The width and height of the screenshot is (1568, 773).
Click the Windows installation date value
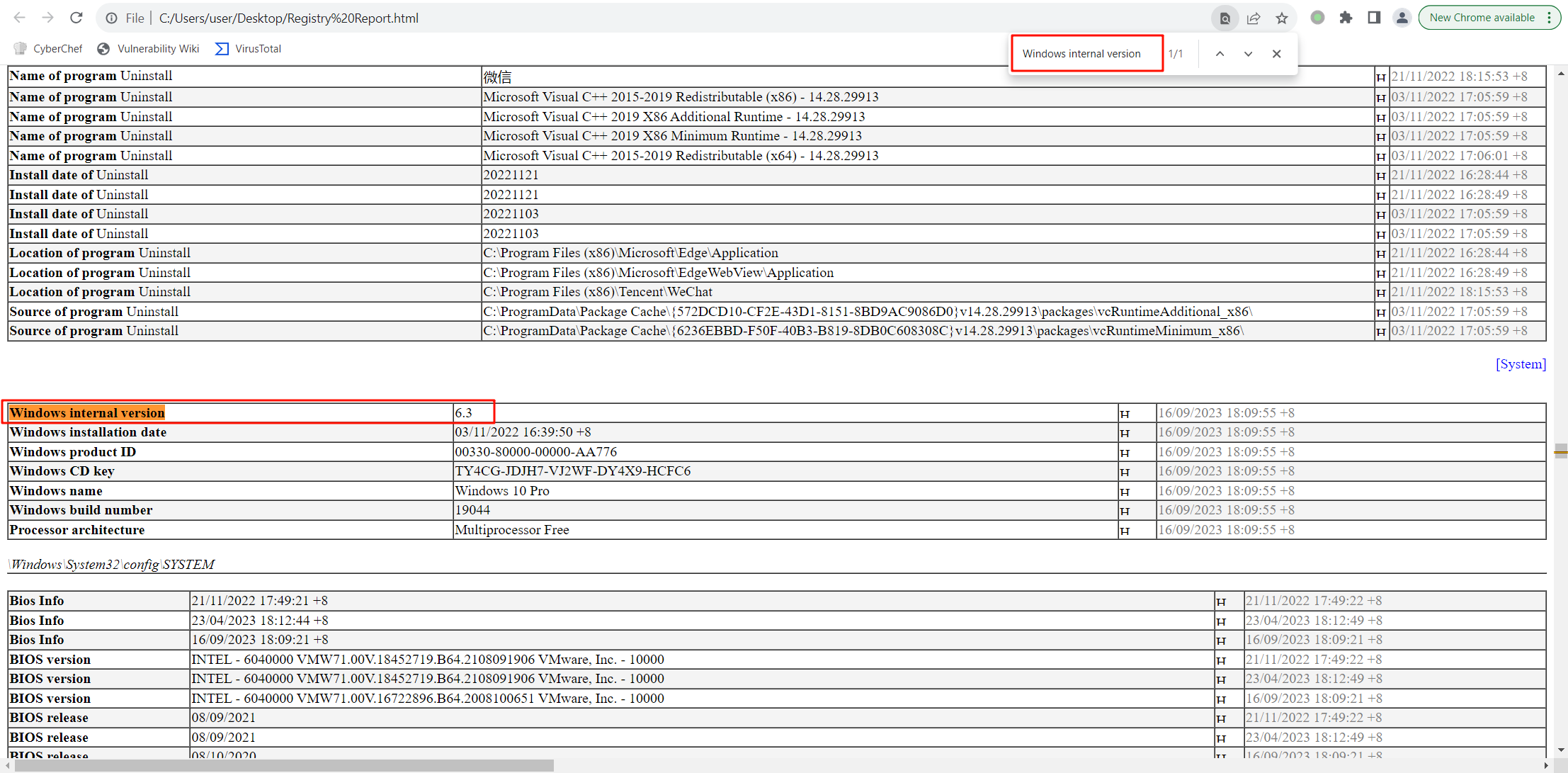click(523, 432)
